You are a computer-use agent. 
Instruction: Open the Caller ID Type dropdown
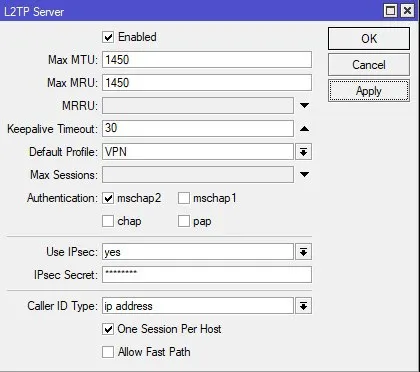[x=303, y=306]
